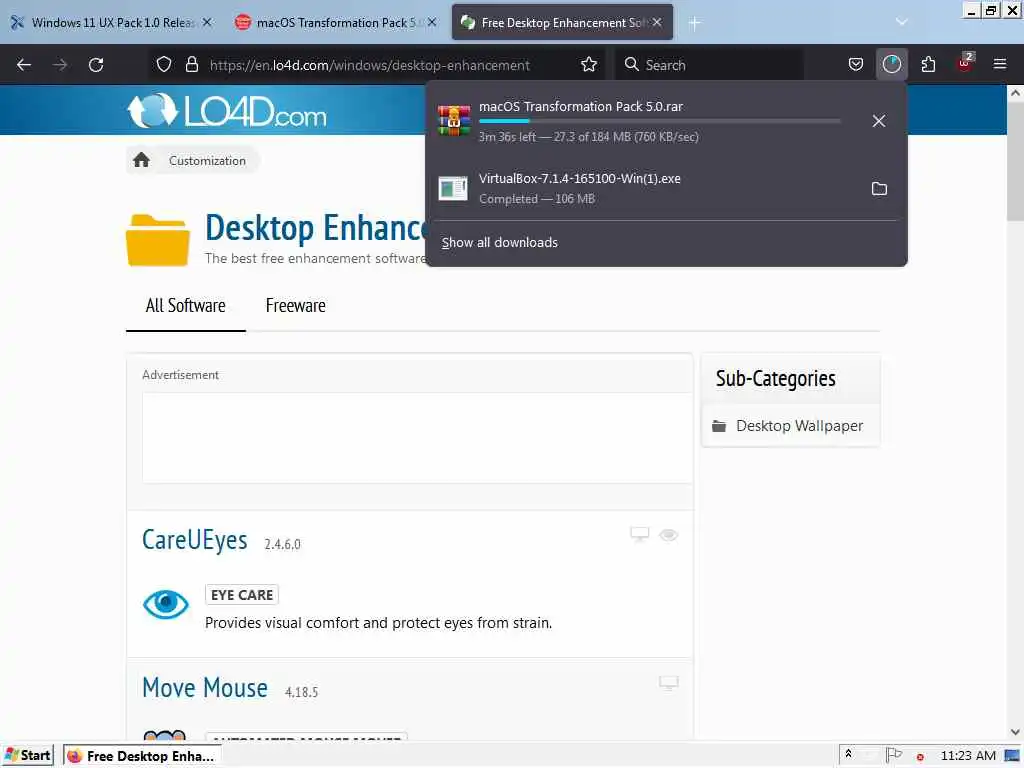Click the EYE CARE tag

242,595
